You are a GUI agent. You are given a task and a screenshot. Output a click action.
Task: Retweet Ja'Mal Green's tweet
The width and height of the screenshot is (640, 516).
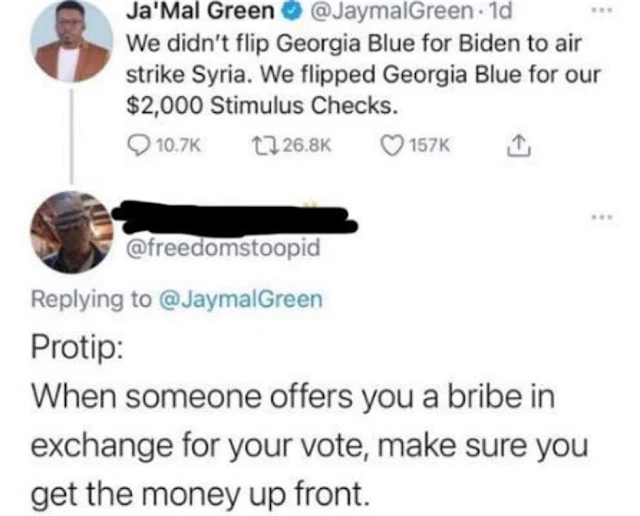pyautogui.click(x=264, y=146)
